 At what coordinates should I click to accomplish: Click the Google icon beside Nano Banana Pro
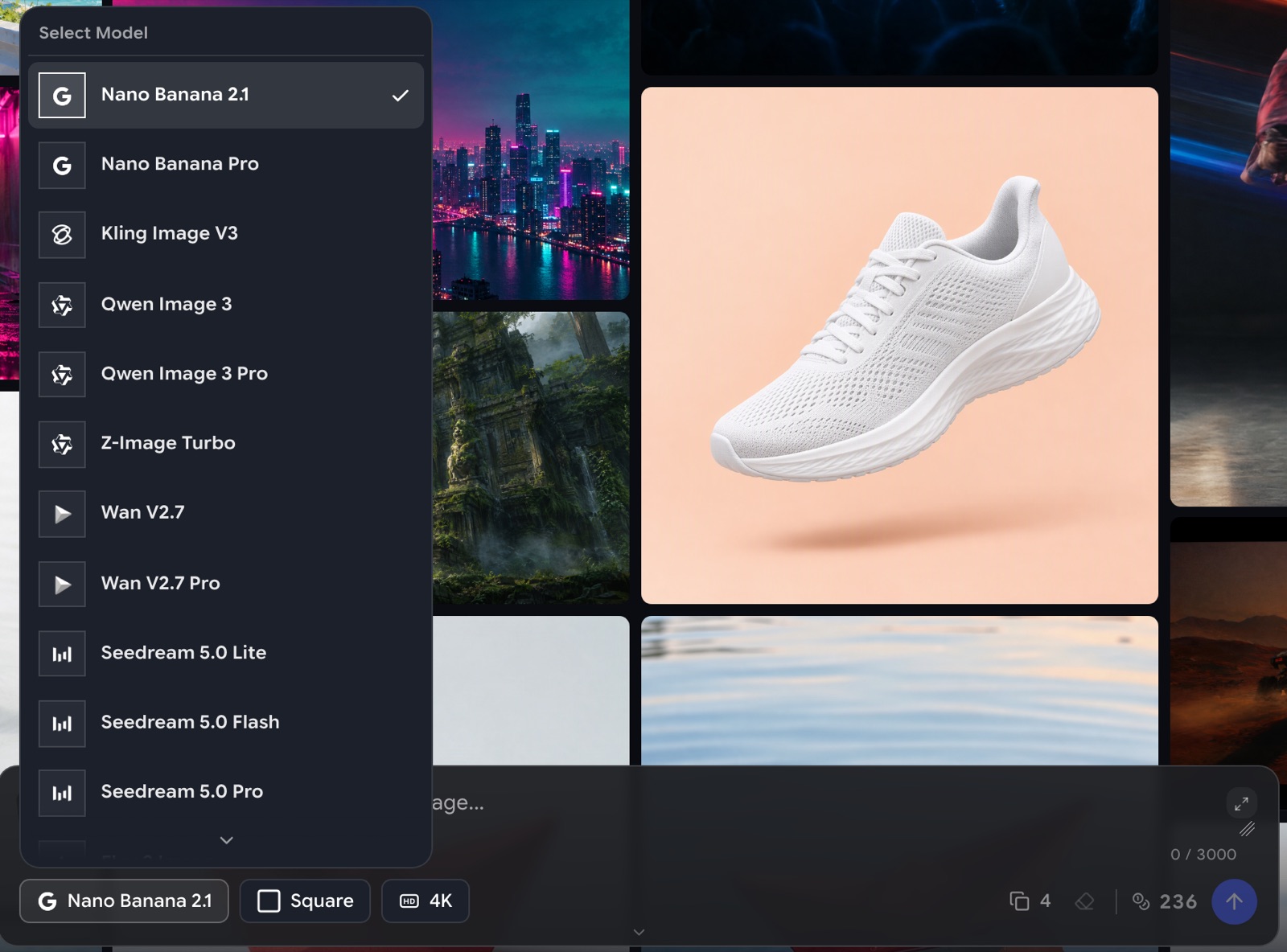pyautogui.click(x=62, y=166)
